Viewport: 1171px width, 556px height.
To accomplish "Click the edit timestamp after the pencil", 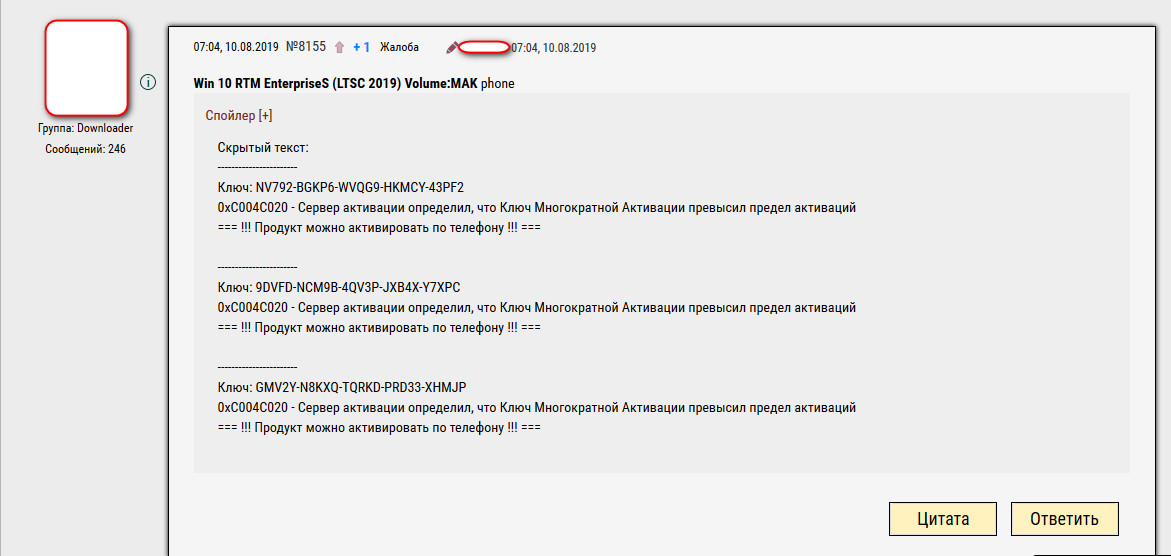I will click(x=553, y=47).
